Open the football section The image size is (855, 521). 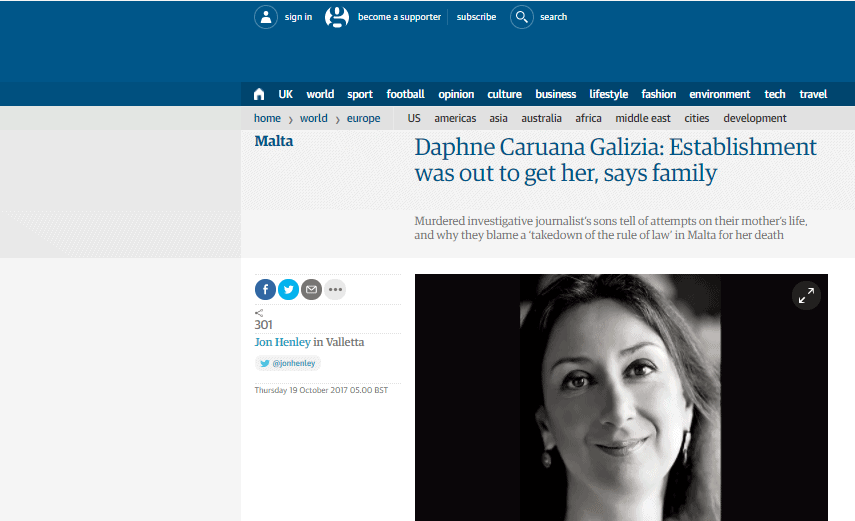[x=405, y=94]
